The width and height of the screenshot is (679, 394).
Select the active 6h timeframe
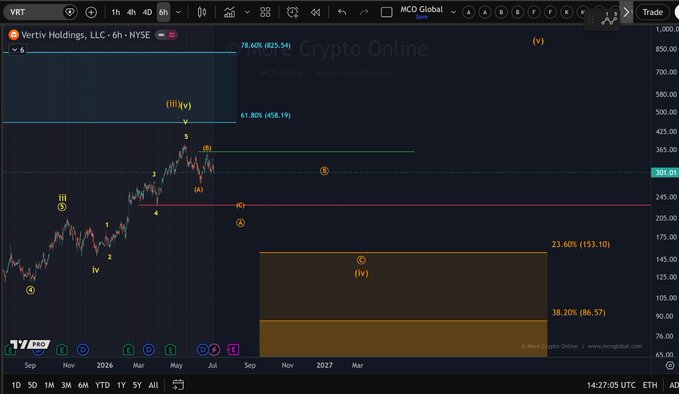tap(163, 12)
